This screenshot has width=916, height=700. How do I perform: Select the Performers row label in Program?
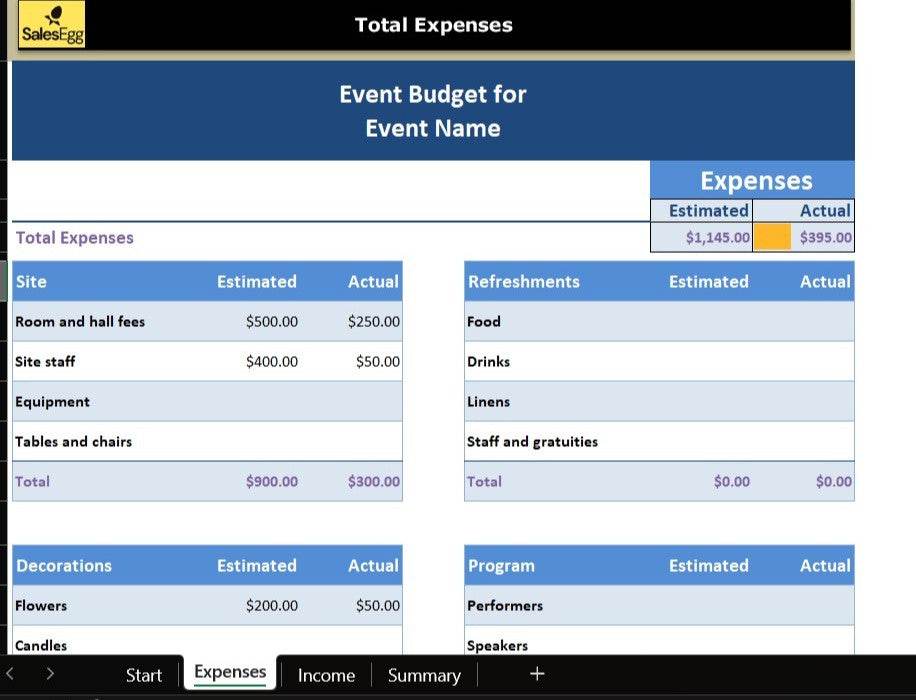(x=505, y=606)
